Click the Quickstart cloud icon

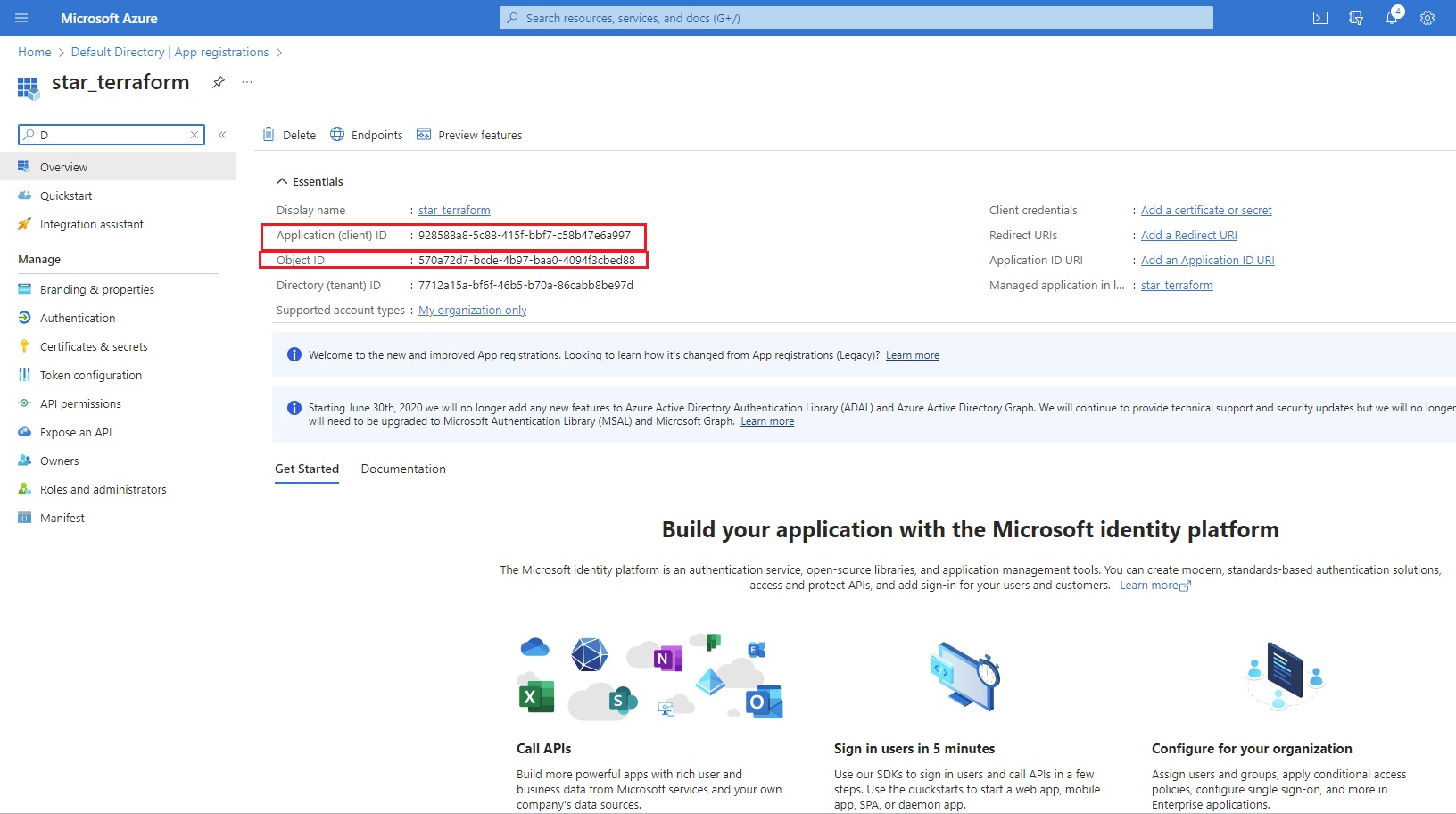(24, 195)
